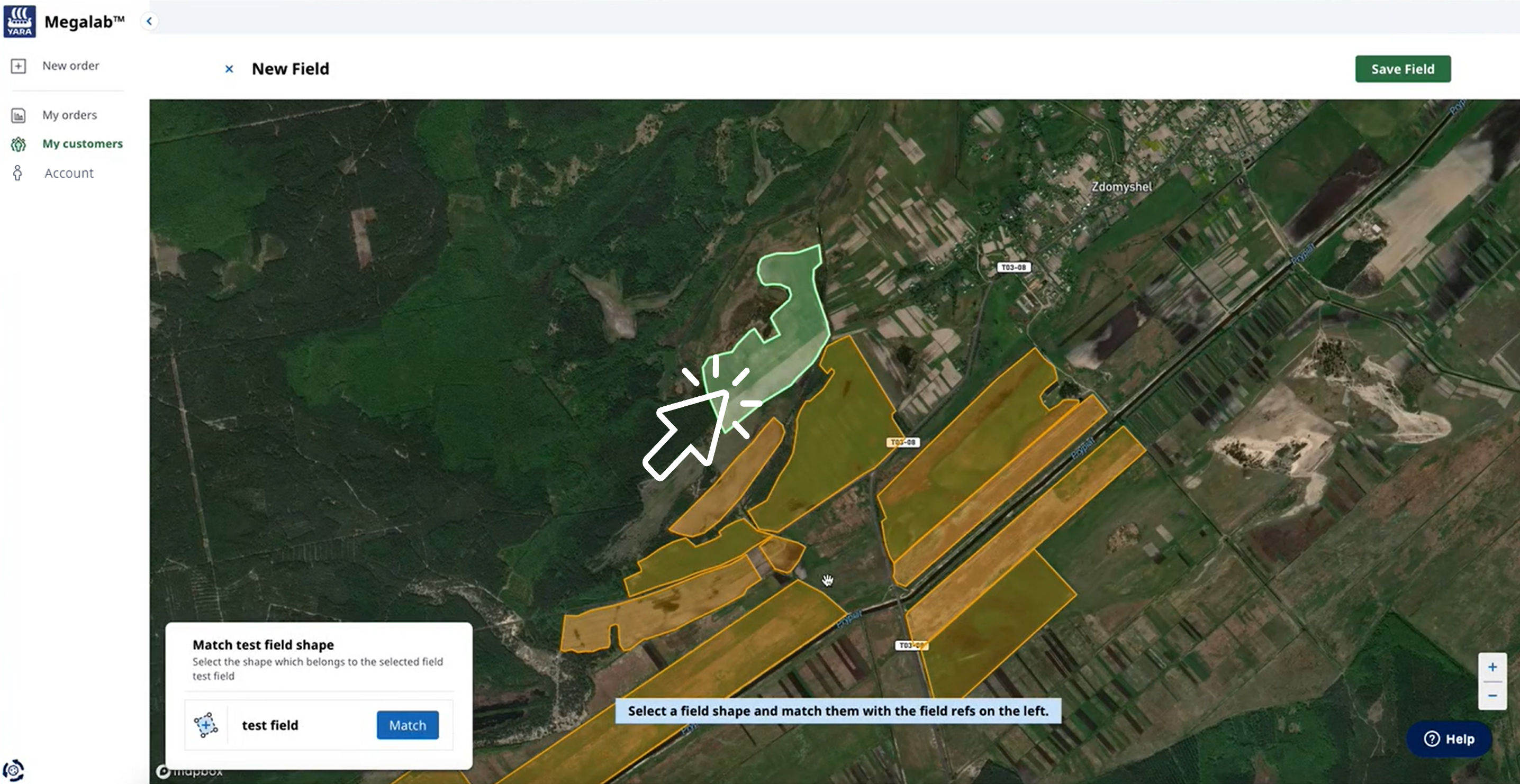Click the My orders chart icon
Viewport: 1520px width, 784px height.
(x=19, y=115)
